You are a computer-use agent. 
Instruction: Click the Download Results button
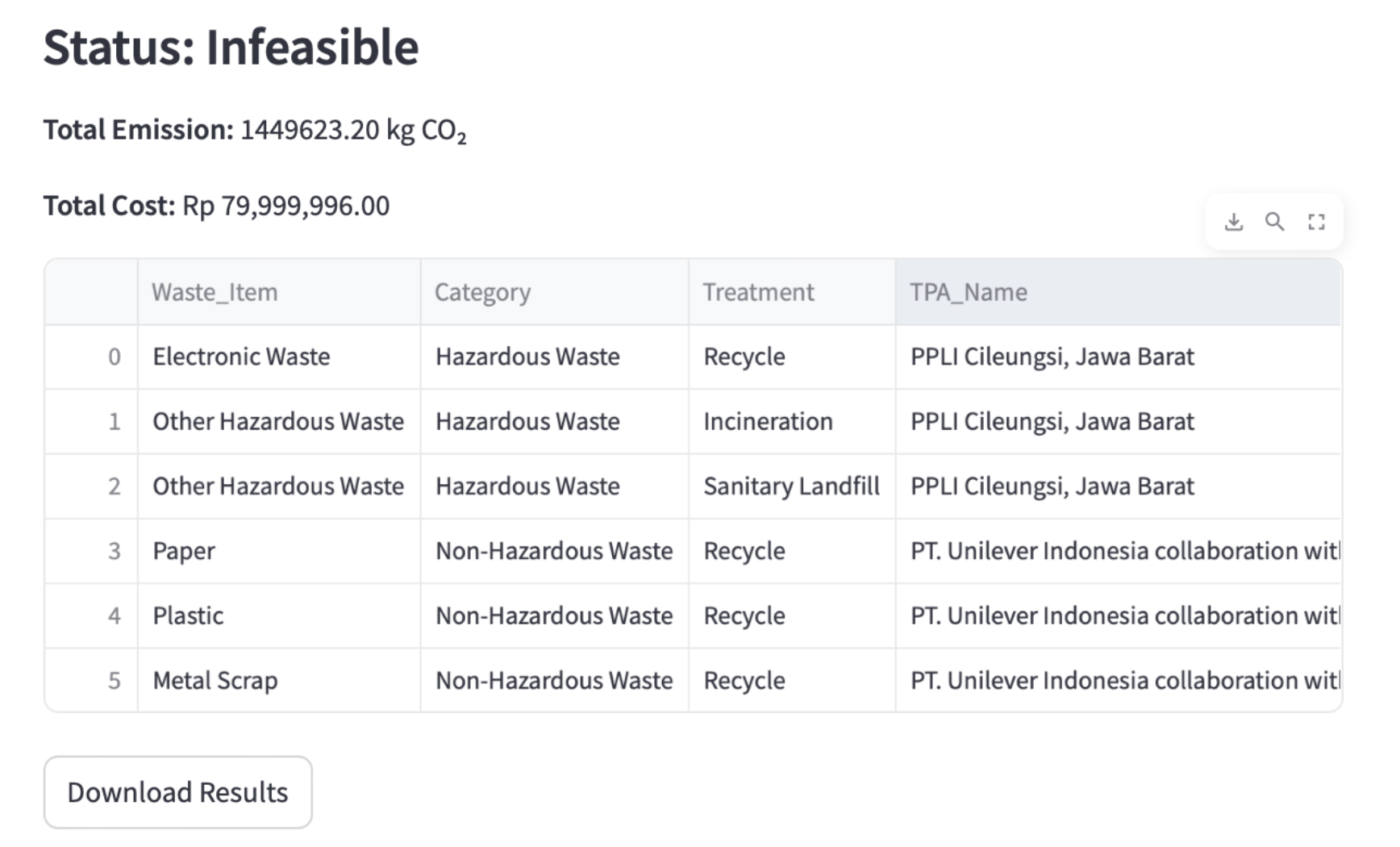point(177,792)
